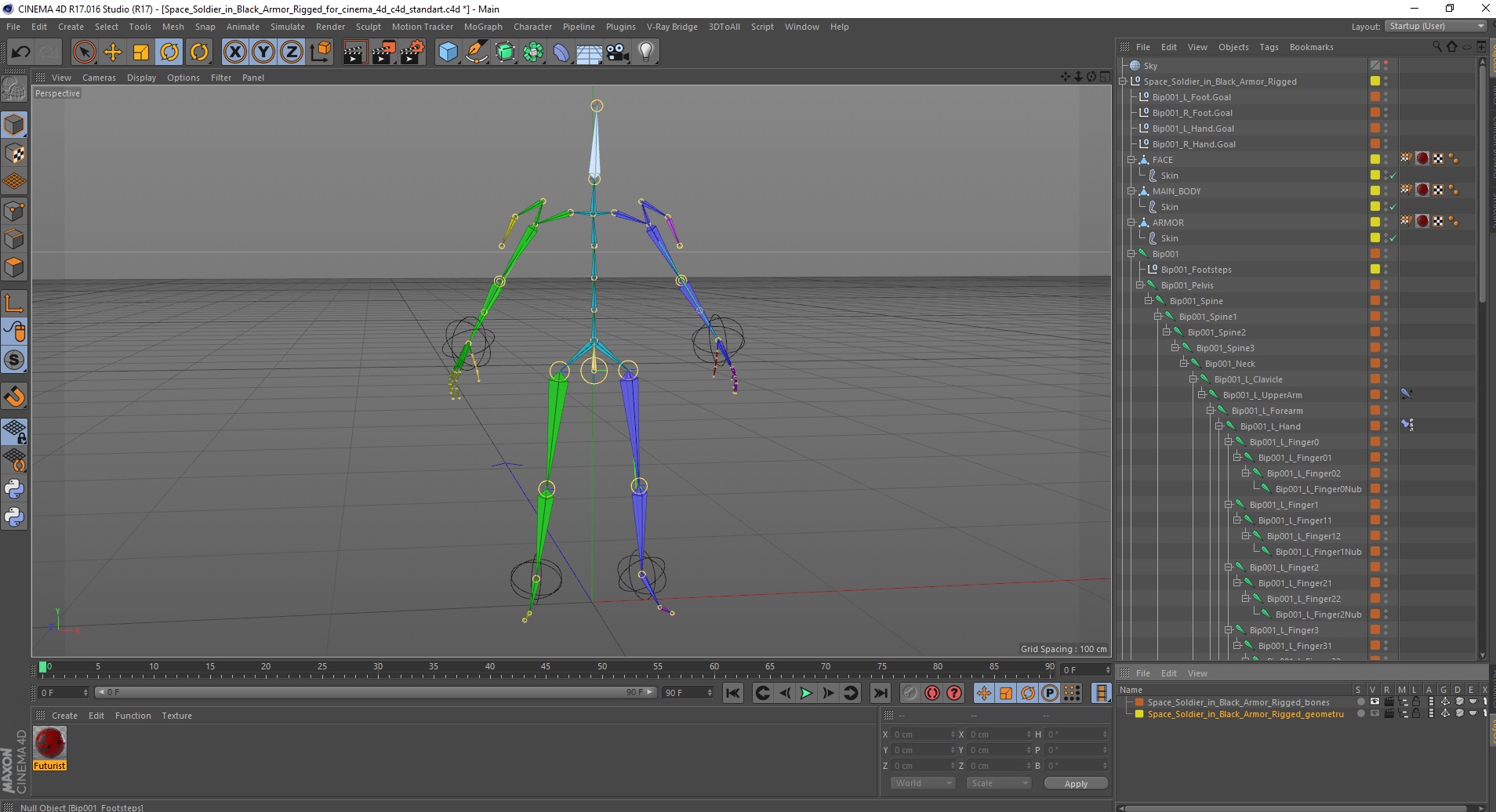The image size is (1496, 812).
Task: Render the active view
Action: tap(354, 53)
